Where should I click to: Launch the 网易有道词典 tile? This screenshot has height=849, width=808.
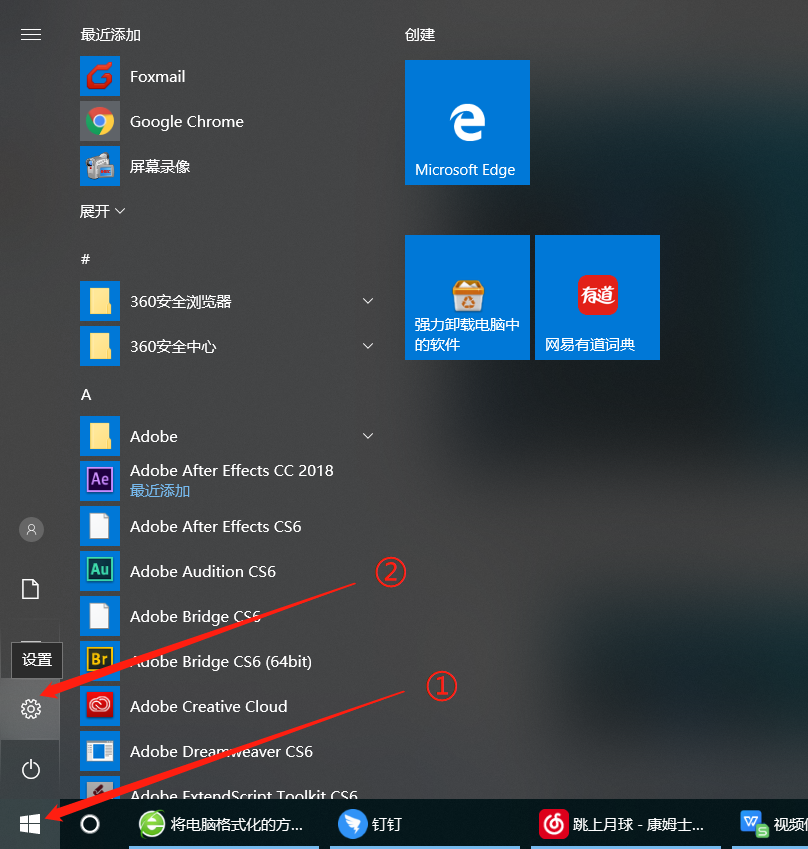point(597,297)
